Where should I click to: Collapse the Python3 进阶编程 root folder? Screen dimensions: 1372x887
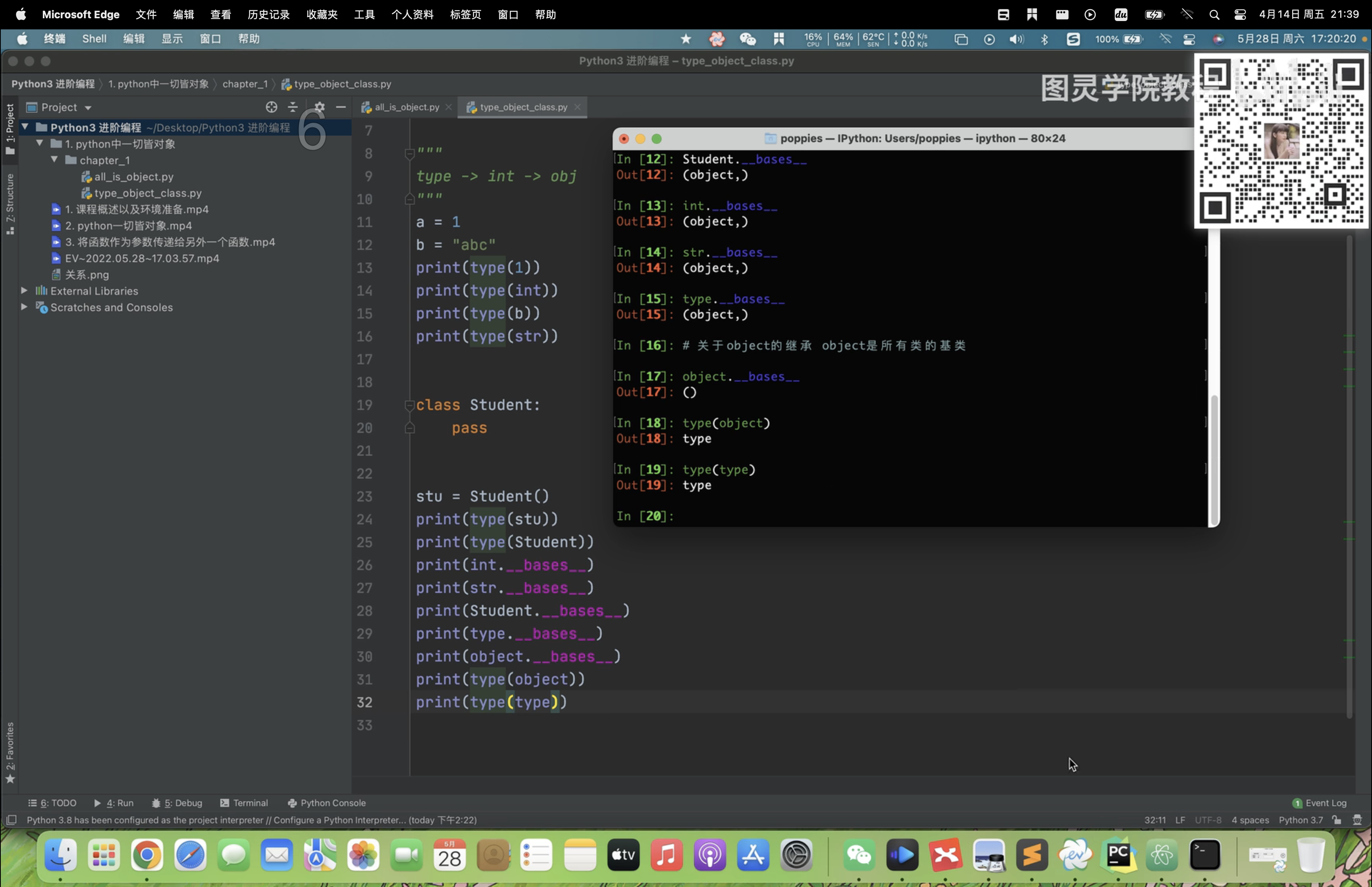(x=25, y=127)
